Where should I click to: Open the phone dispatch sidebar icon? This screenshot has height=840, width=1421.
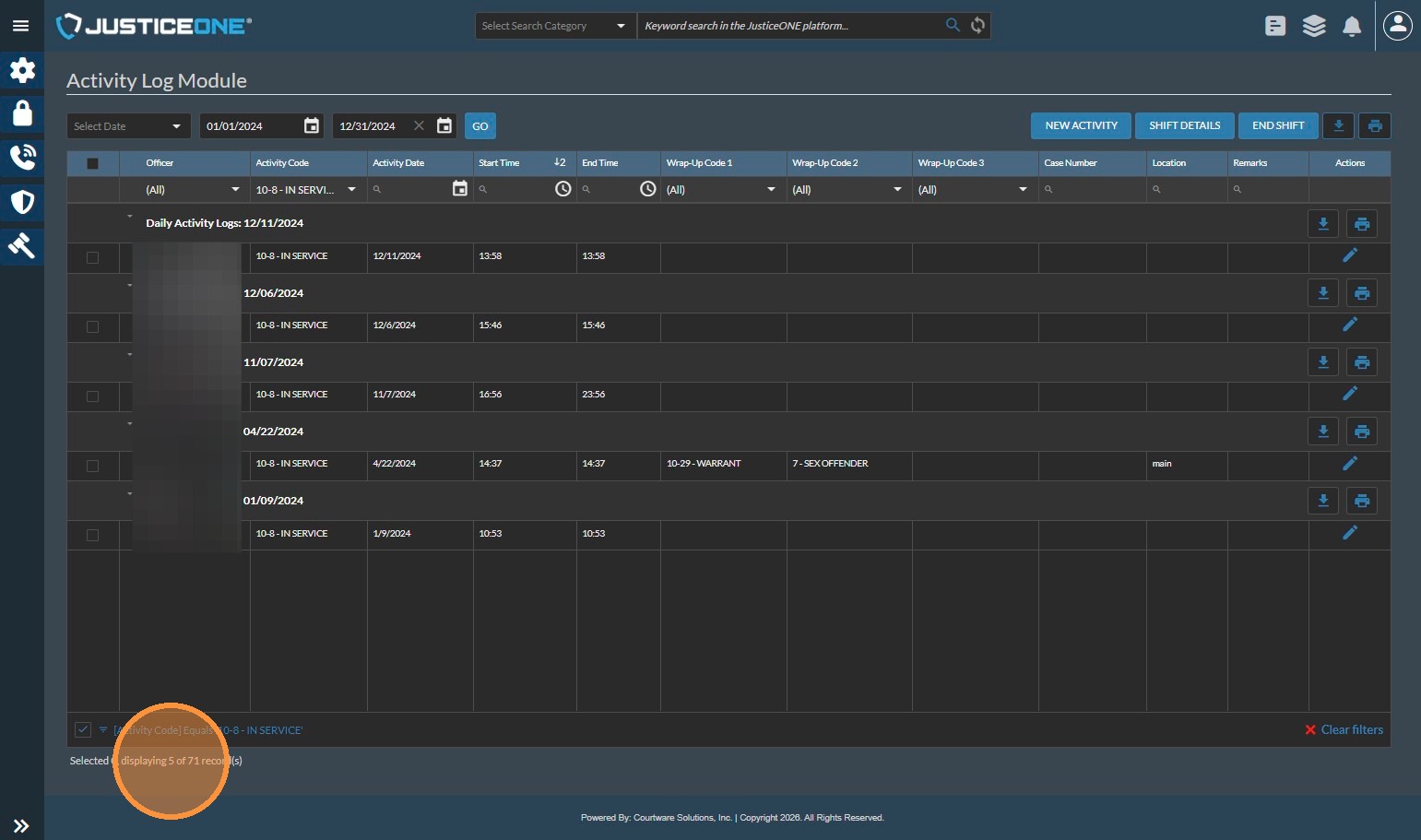[22, 158]
